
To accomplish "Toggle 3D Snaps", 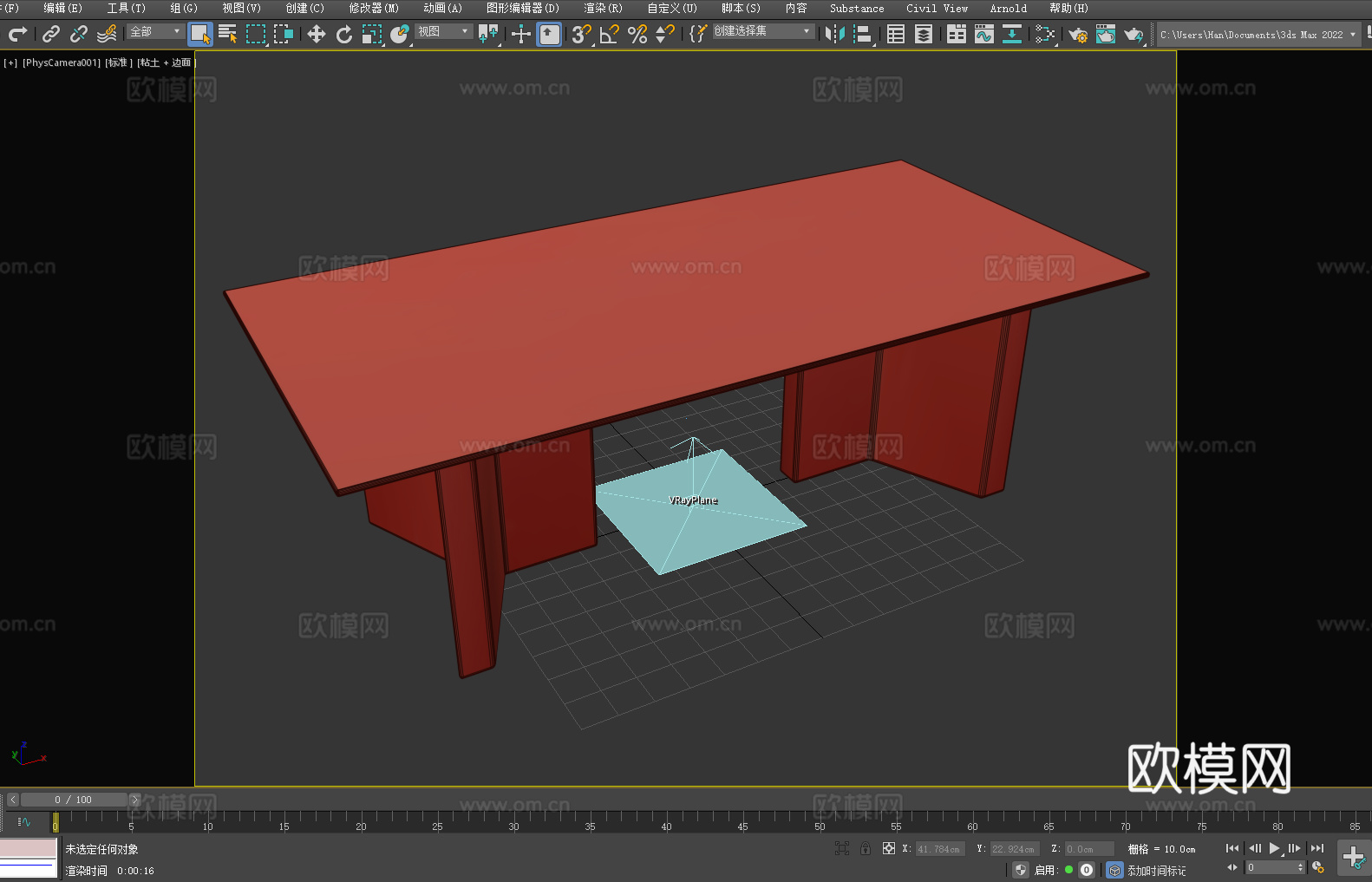I will (x=581, y=34).
